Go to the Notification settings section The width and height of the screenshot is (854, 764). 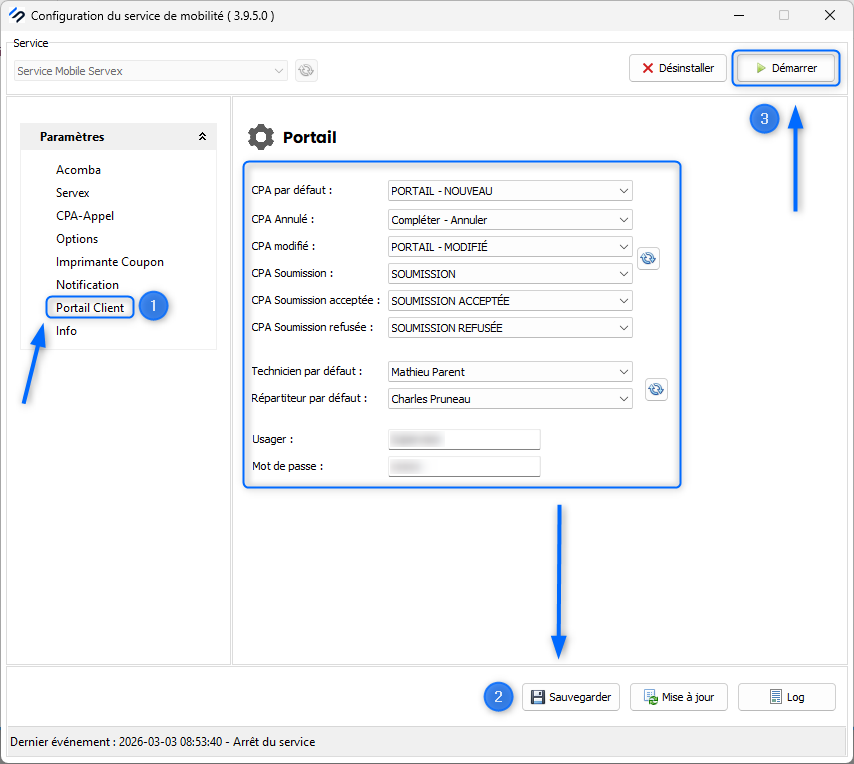click(x=87, y=285)
